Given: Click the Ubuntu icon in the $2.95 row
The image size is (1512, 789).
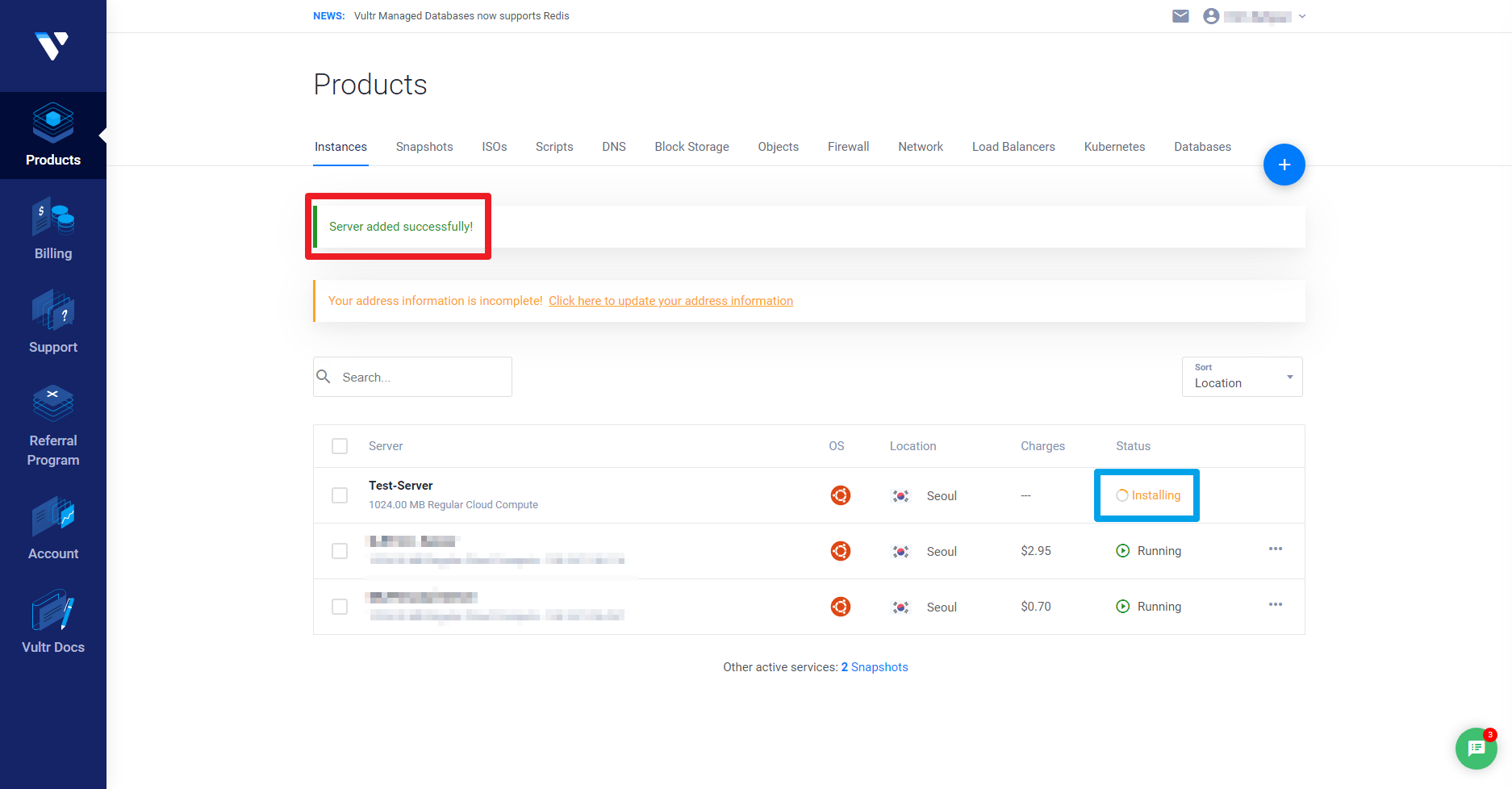Looking at the screenshot, I should tap(841, 551).
